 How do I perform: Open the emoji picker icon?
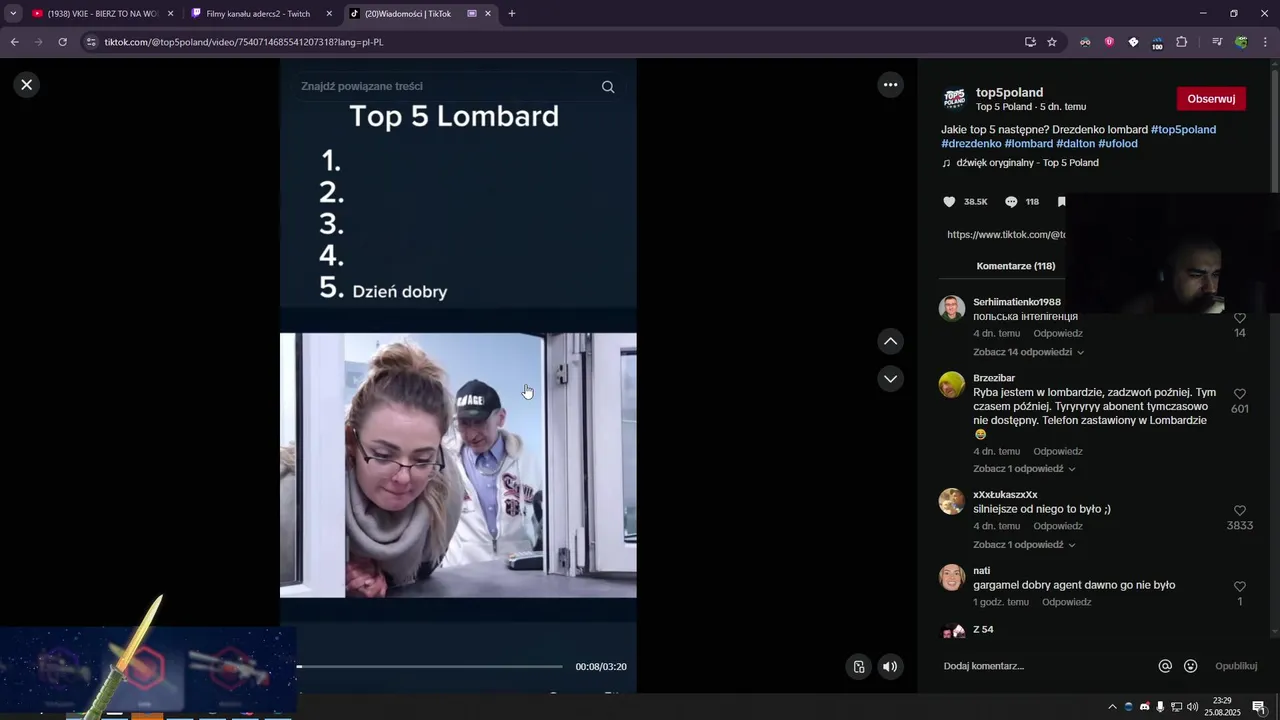tap(1190, 666)
